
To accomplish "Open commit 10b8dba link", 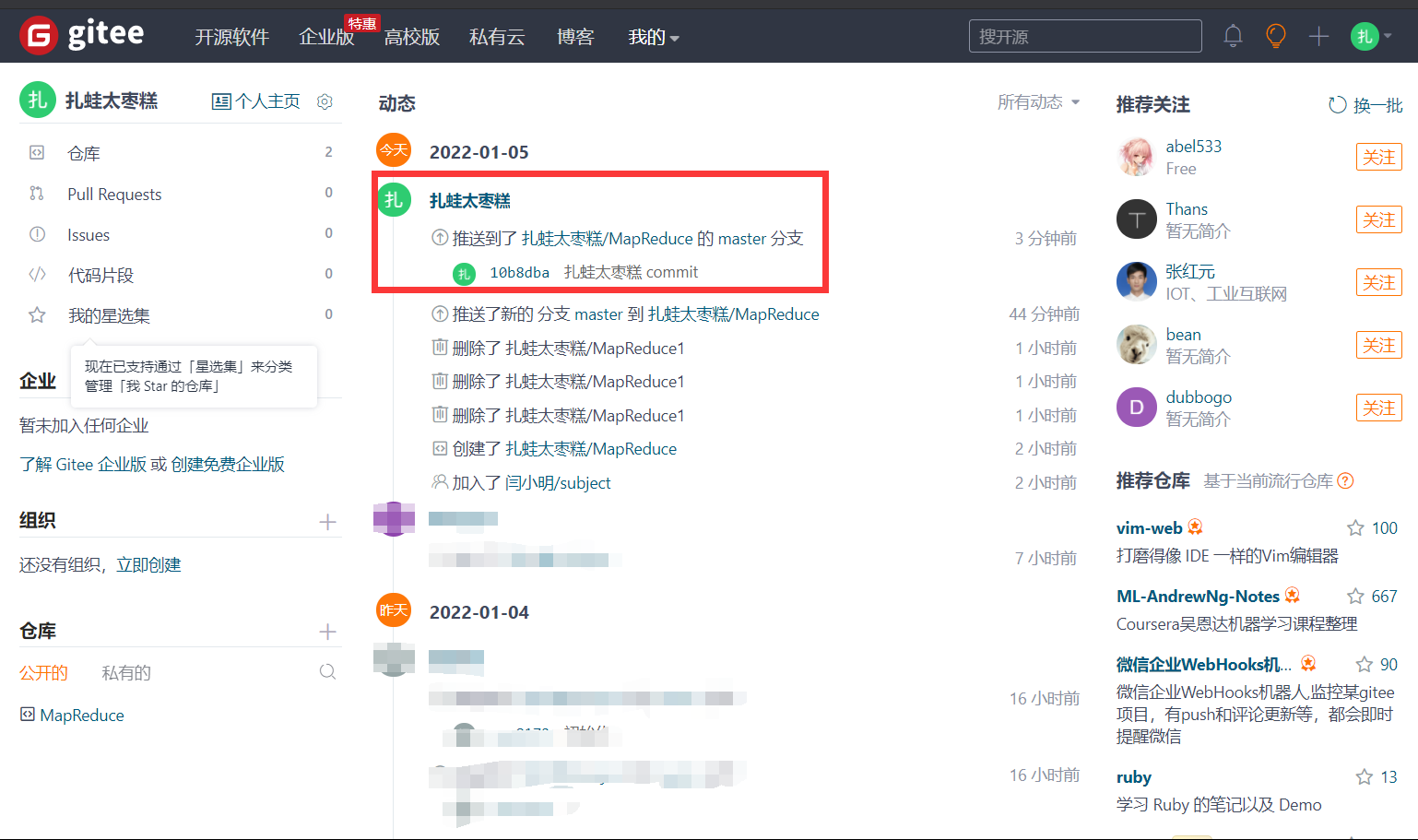I will pos(519,272).
